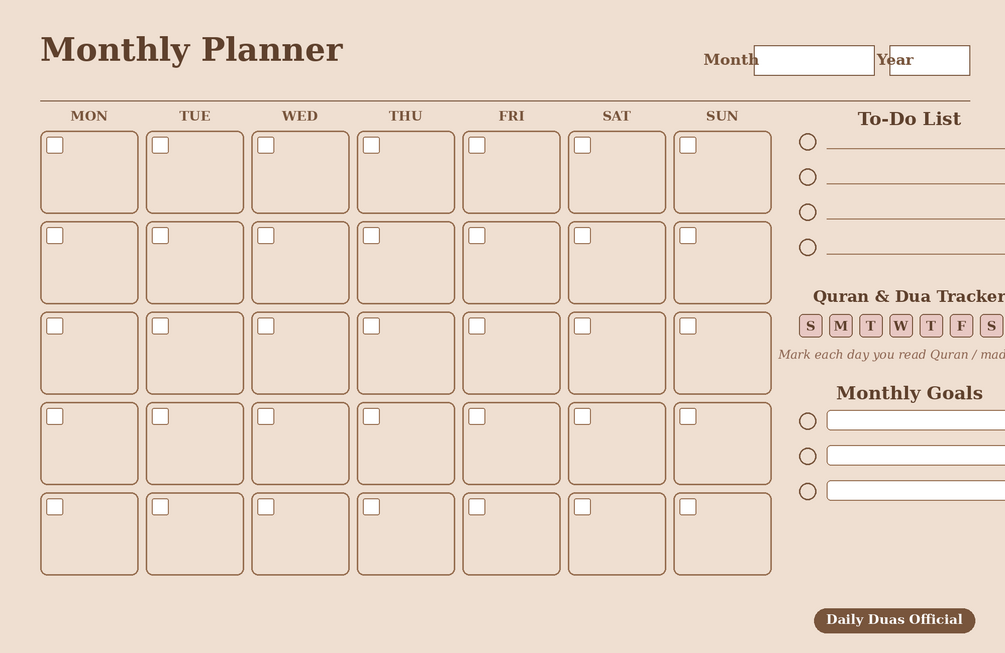
Task: Check the first Monday cell checkbox
Action: click(x=55, y=145)
